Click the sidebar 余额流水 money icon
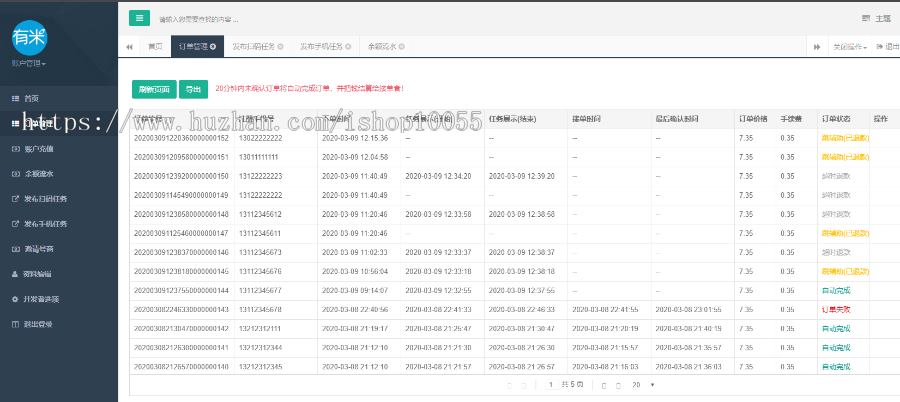900x402 pixels. coord(15,173)
